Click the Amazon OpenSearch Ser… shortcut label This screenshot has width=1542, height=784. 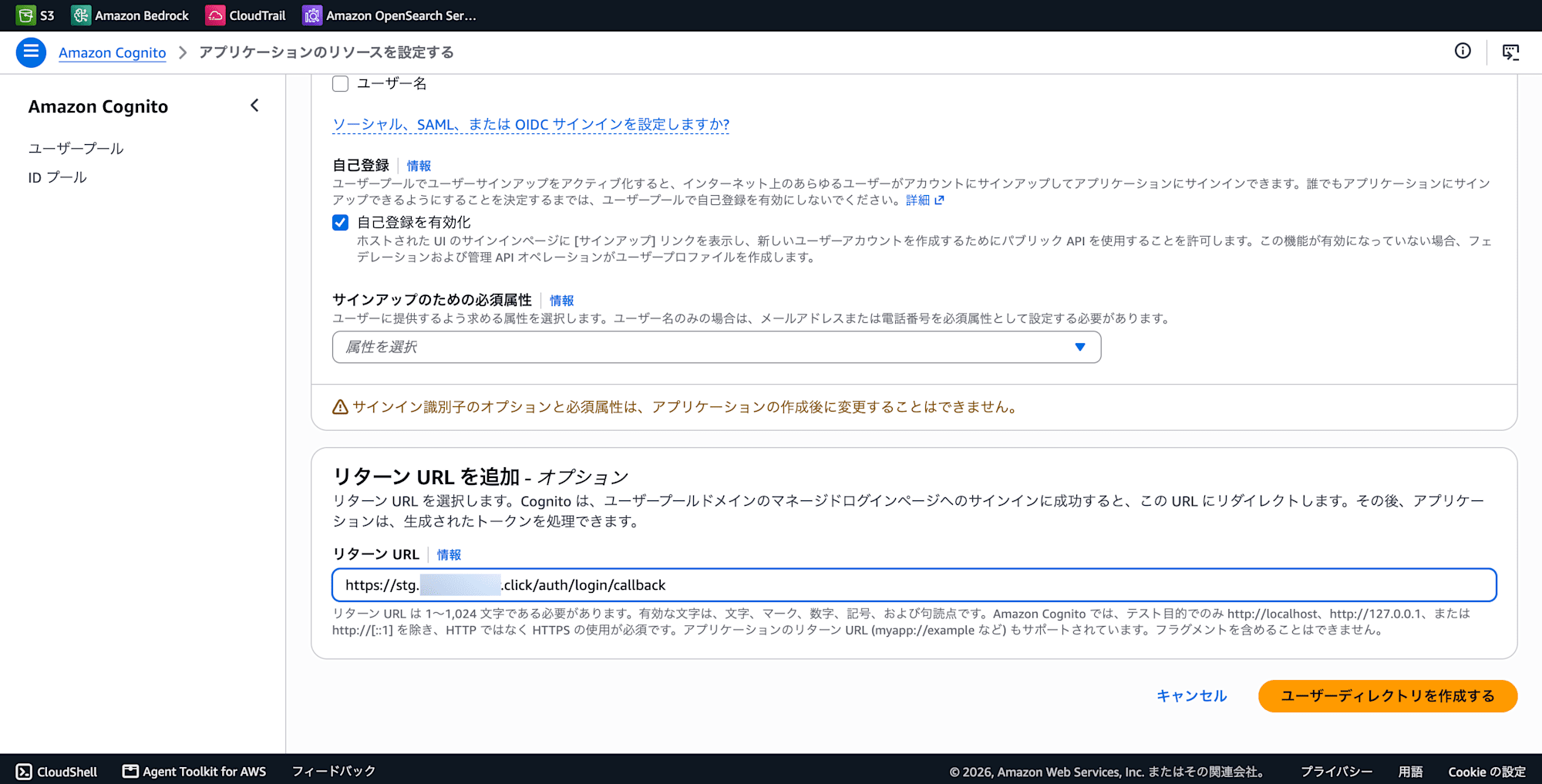click(x=401, y=15)
